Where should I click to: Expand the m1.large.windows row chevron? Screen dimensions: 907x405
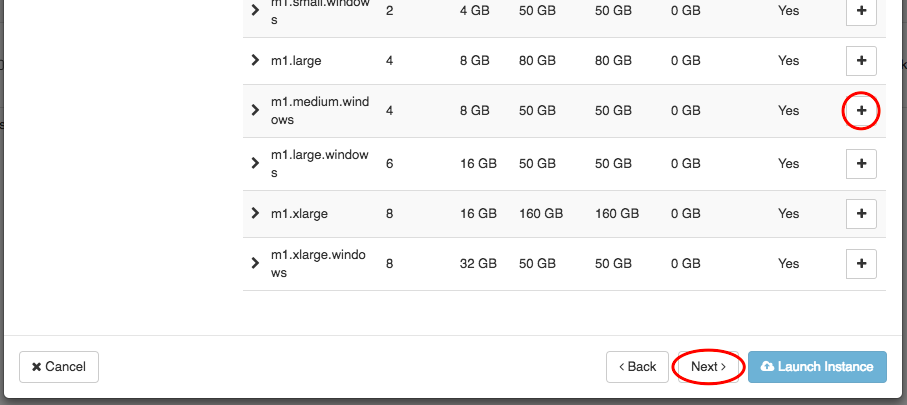pos(255,163)
